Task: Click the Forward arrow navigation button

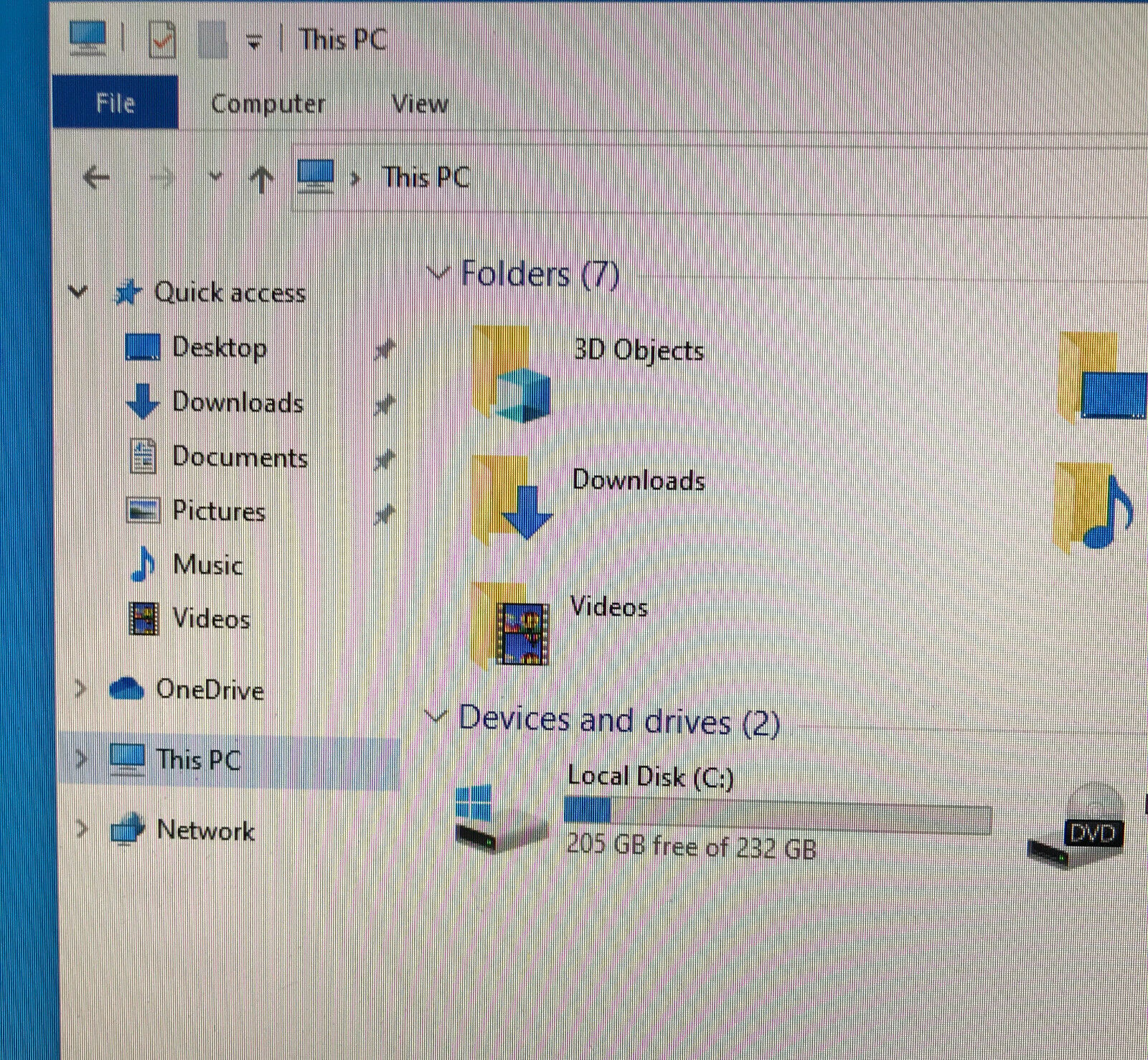Action: pos(164,177)
